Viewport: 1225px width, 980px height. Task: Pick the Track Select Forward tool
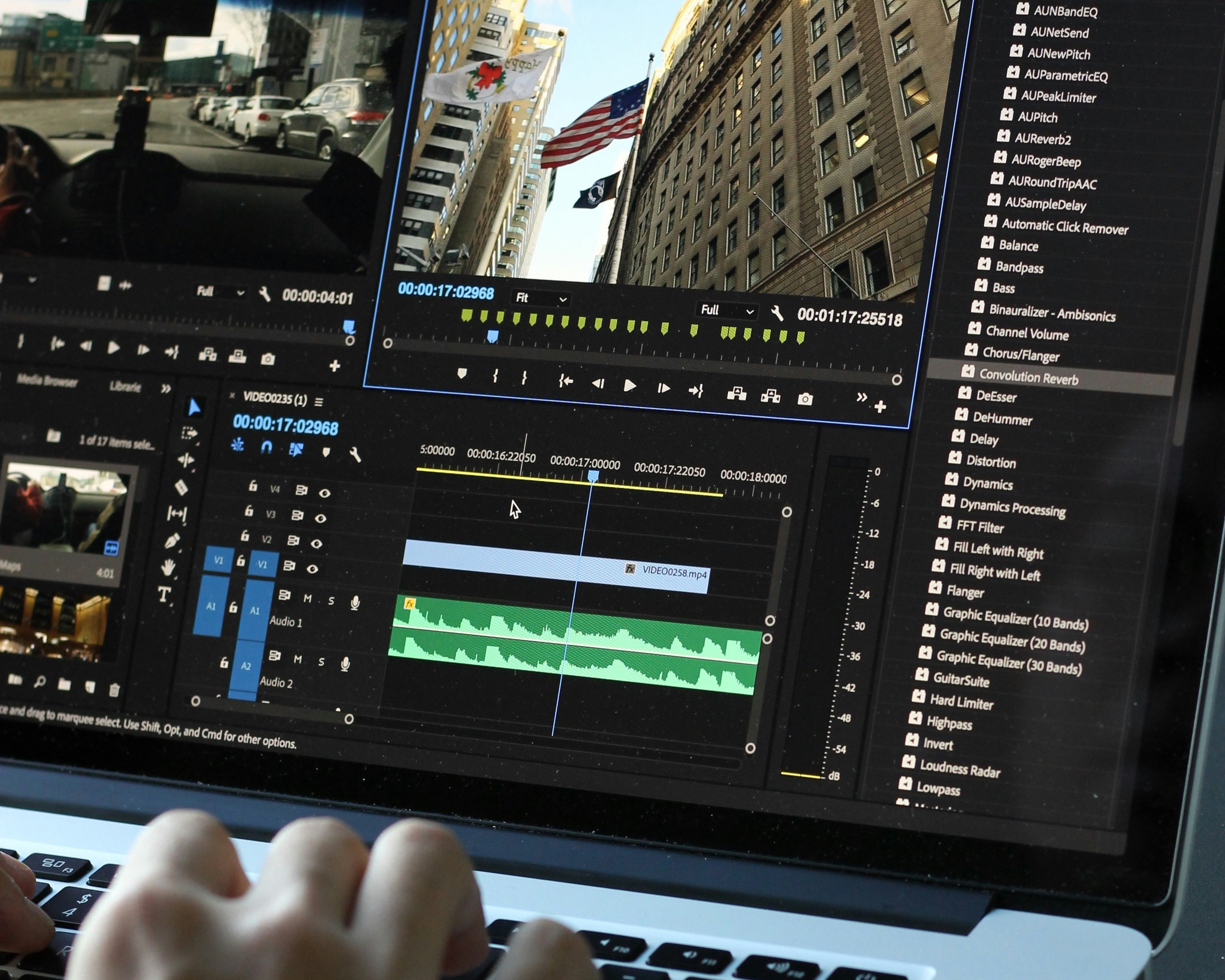(189, 433)
